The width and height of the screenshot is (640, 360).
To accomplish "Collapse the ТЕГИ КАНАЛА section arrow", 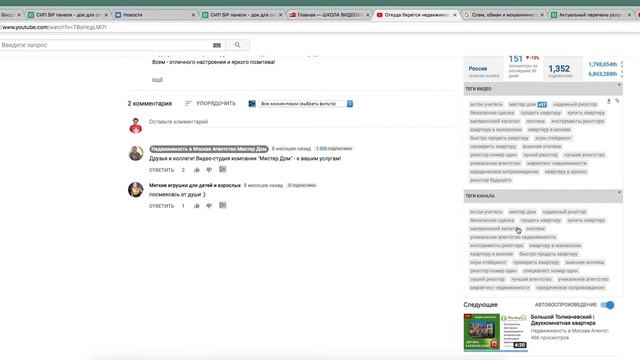I will (x=619, y=193).
